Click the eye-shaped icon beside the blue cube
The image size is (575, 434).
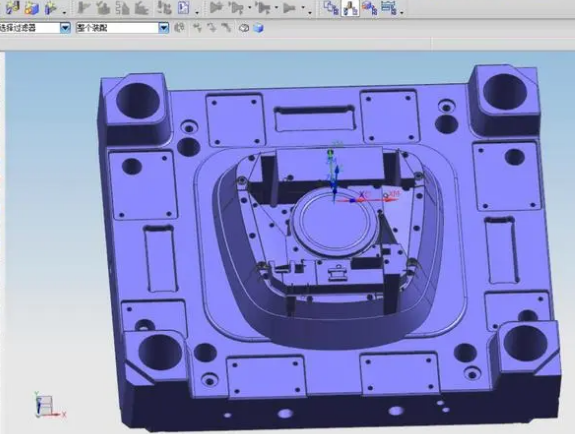pos(244,28)
